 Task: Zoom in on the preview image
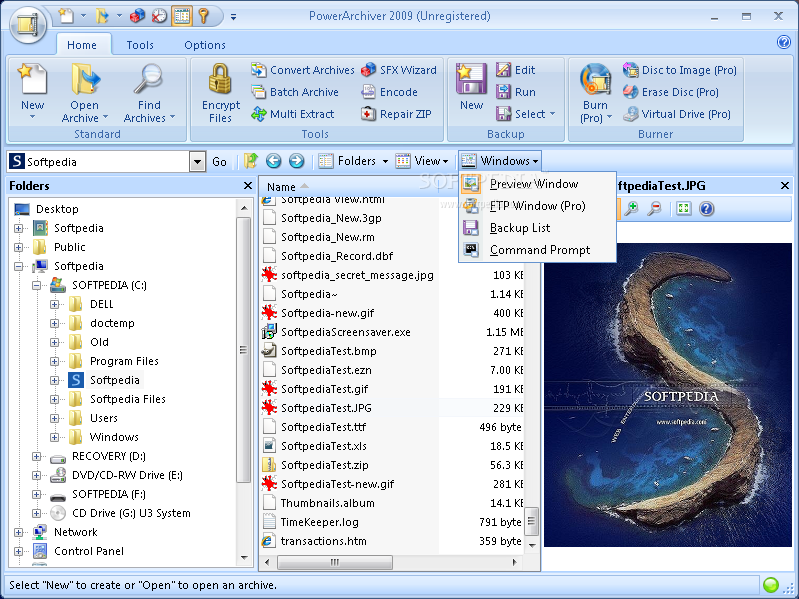(x=632, y=208)
